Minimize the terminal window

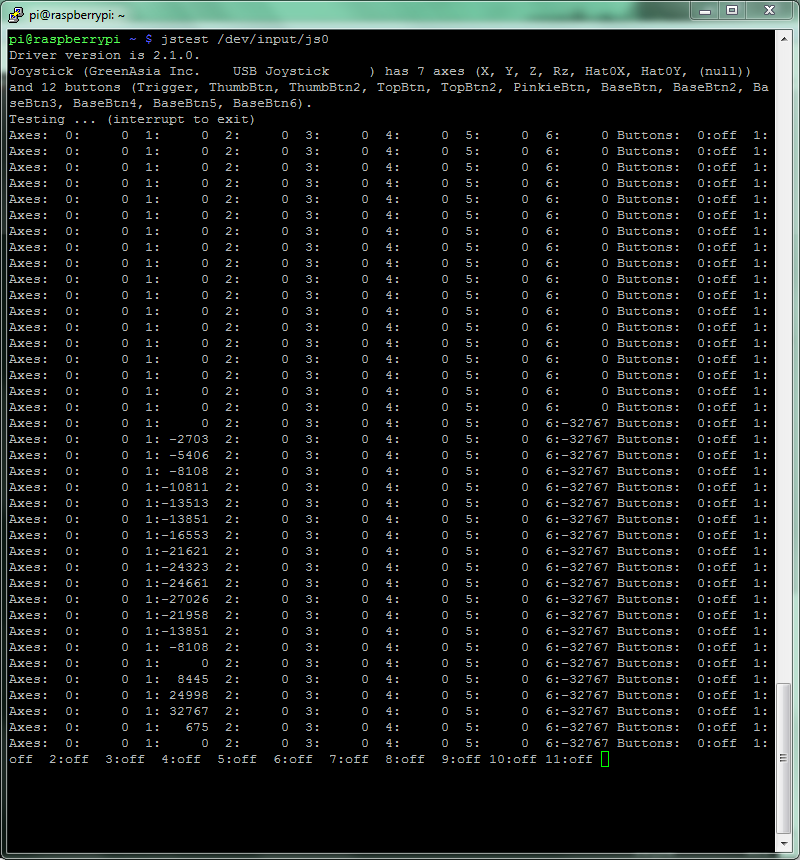click(706, 10)
